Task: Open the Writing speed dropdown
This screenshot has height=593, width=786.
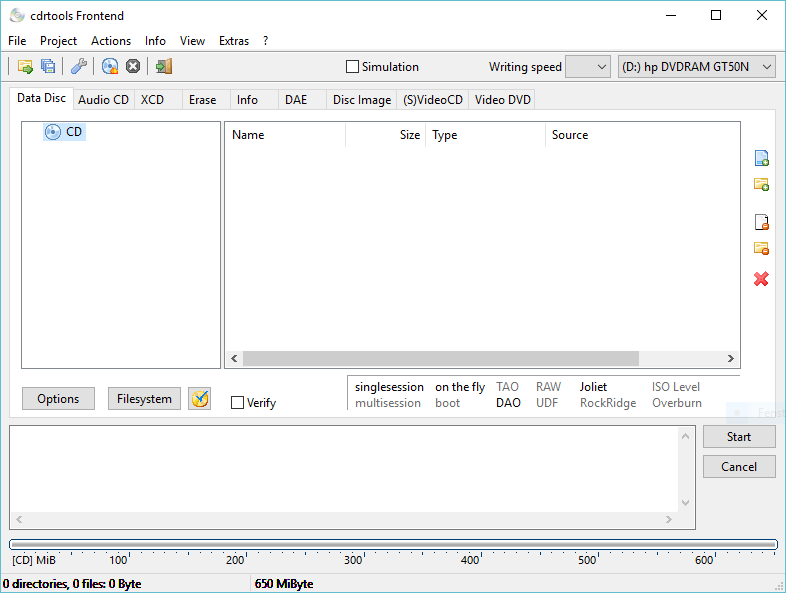Action: (x=587, y=67)
